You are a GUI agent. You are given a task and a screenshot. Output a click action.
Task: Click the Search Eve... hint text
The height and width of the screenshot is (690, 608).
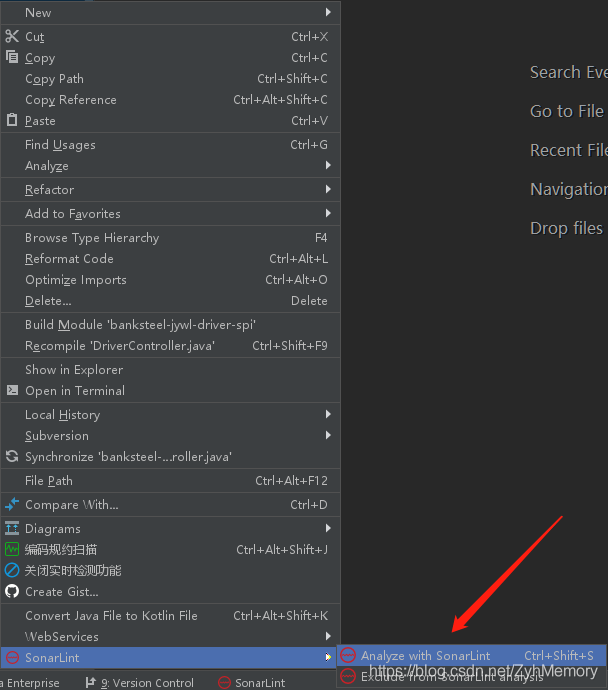[569, 72]
